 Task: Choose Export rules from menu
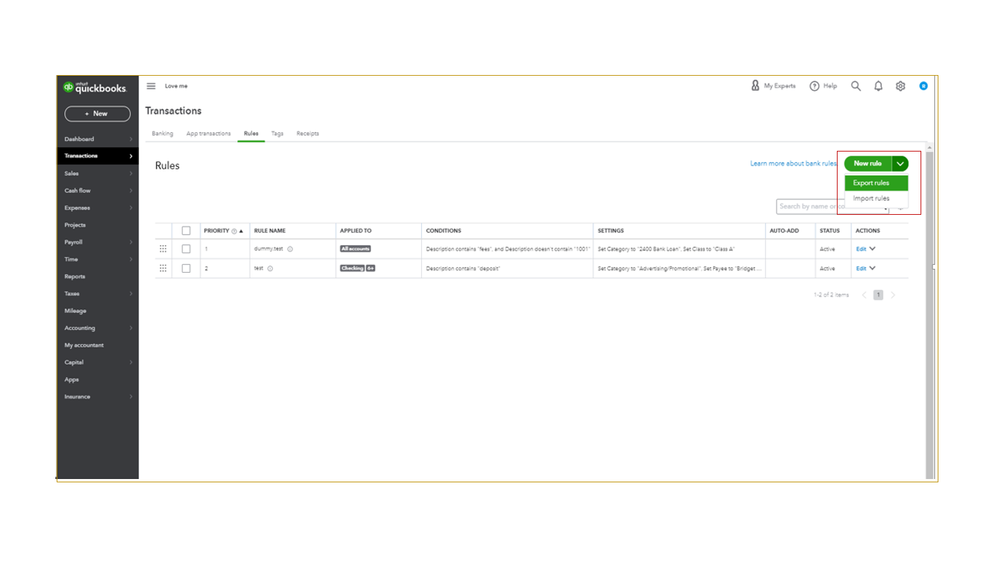(876, 183)
